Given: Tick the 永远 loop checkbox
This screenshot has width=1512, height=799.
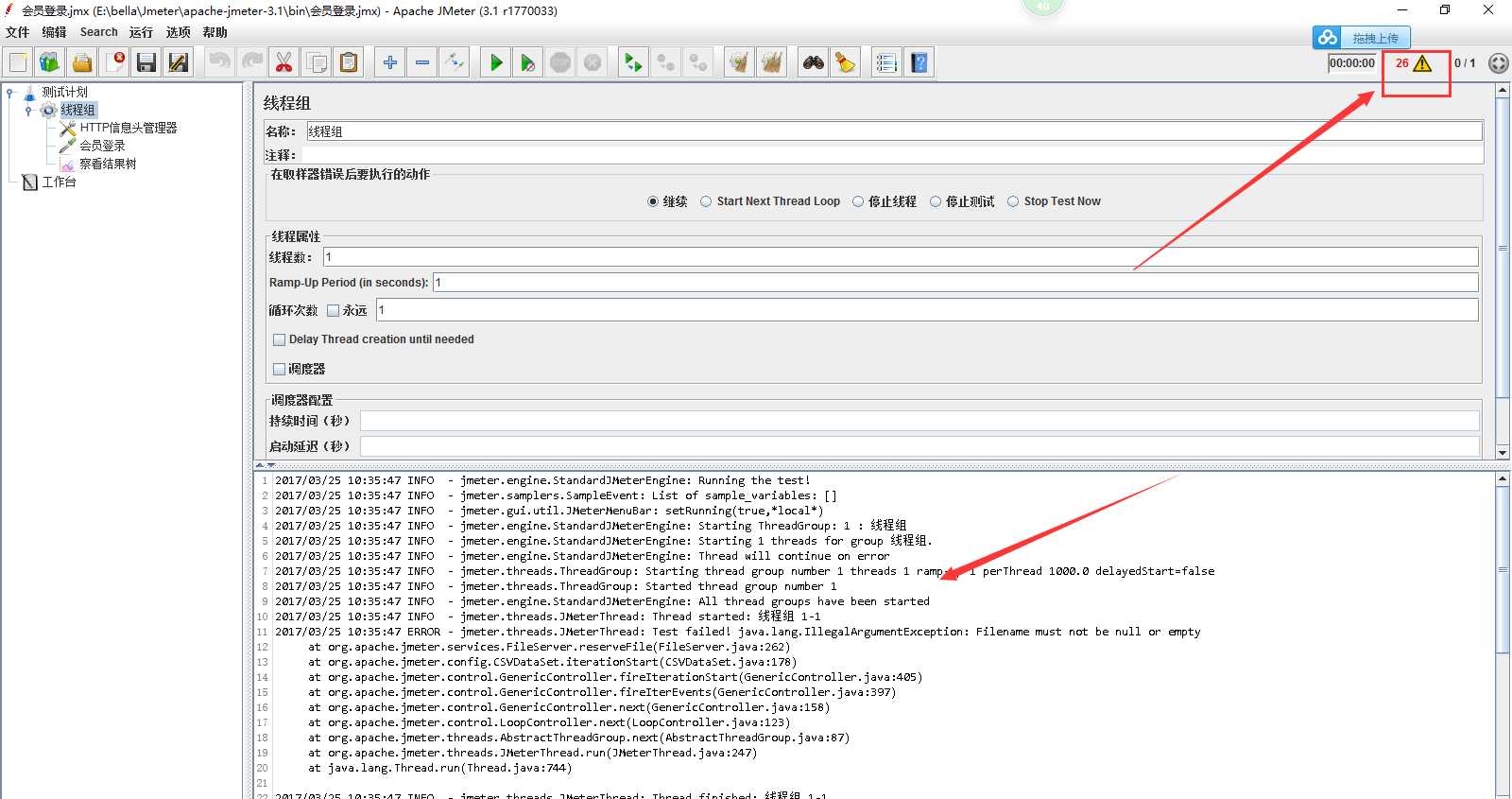Looking at the screenshot, I should (x=333, y=310).
